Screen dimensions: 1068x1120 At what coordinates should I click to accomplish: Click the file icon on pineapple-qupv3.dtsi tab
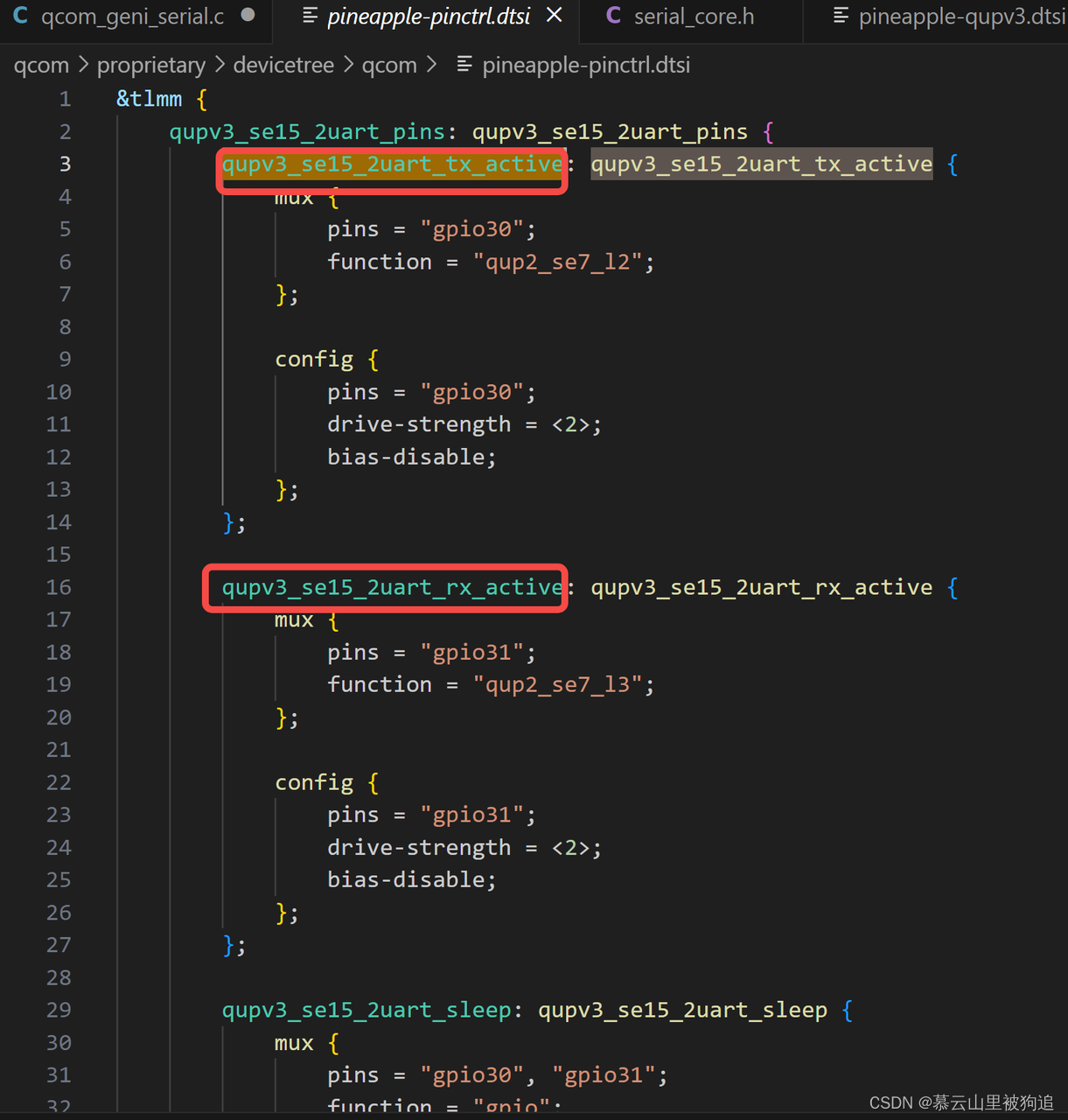point(841,16)
